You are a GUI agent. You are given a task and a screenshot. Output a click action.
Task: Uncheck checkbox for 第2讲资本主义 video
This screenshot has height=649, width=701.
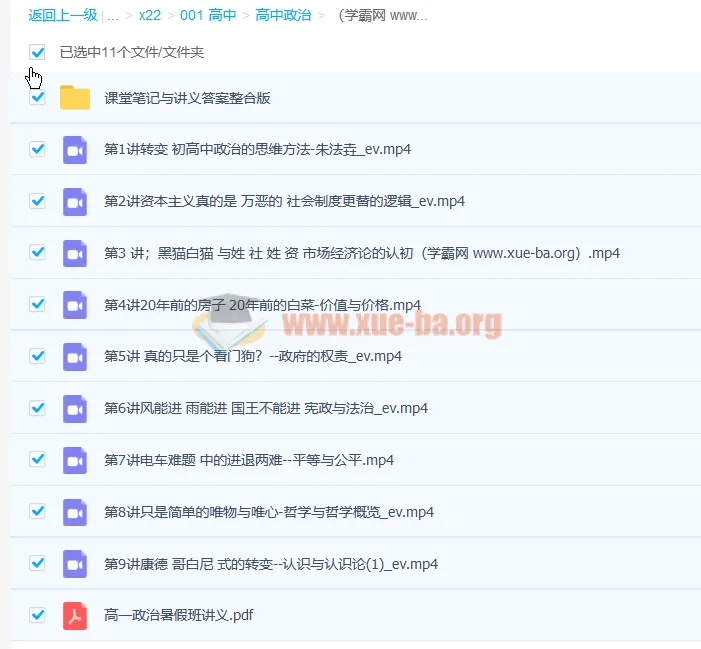tap(37, 201)
